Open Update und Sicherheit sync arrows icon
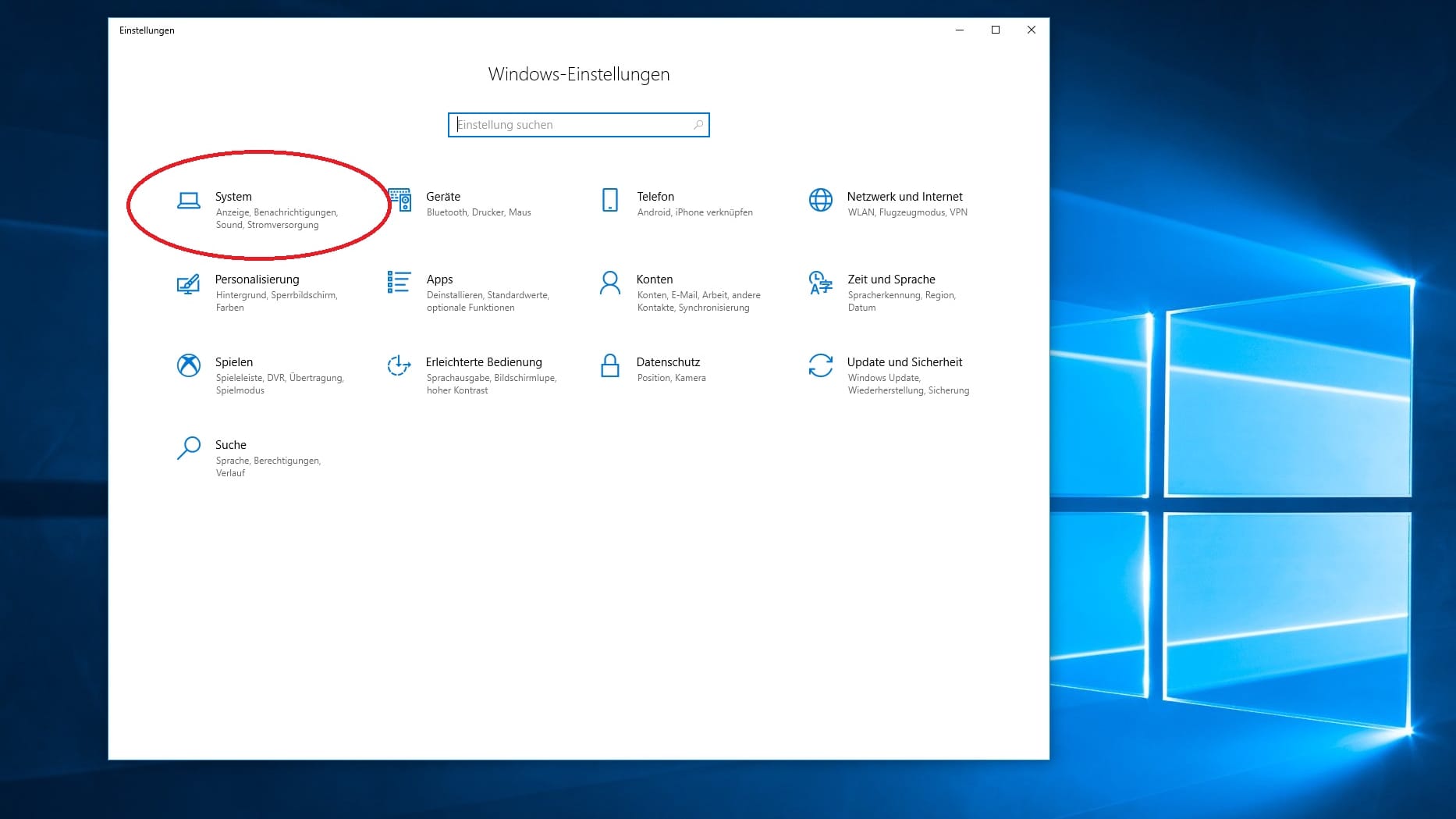Image resolution: width=1456 pixels, height=819 pixels. pos(821,365)
